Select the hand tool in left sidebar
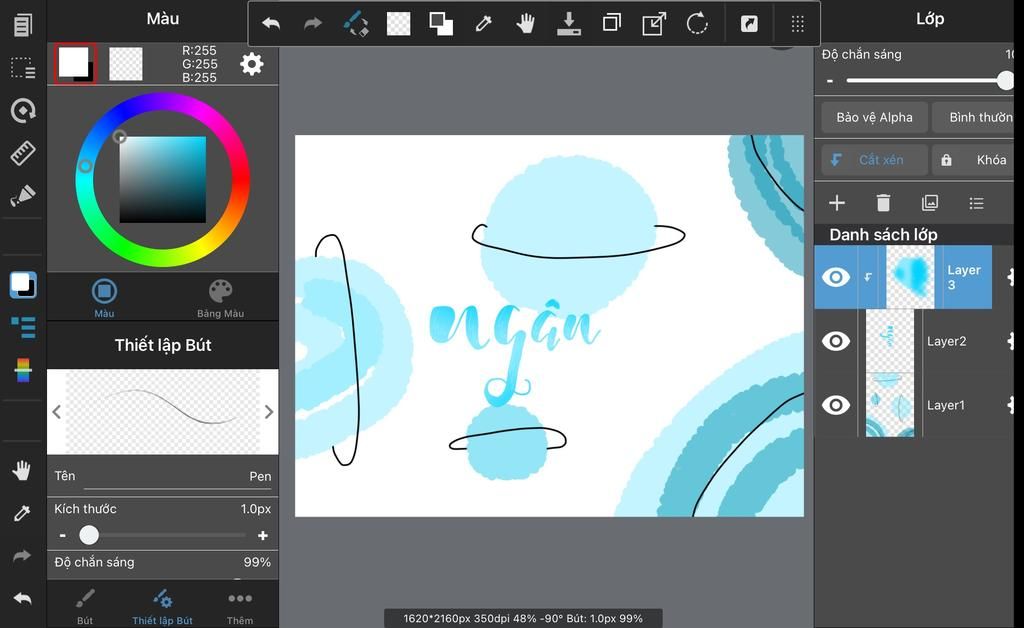 22,470
